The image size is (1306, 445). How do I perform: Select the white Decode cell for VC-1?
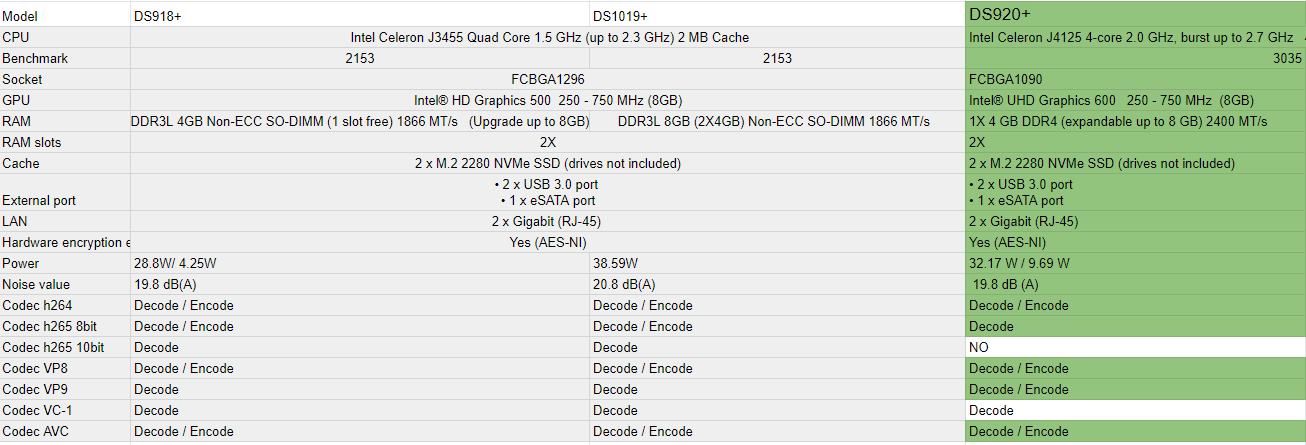(x=1135, y=410)
